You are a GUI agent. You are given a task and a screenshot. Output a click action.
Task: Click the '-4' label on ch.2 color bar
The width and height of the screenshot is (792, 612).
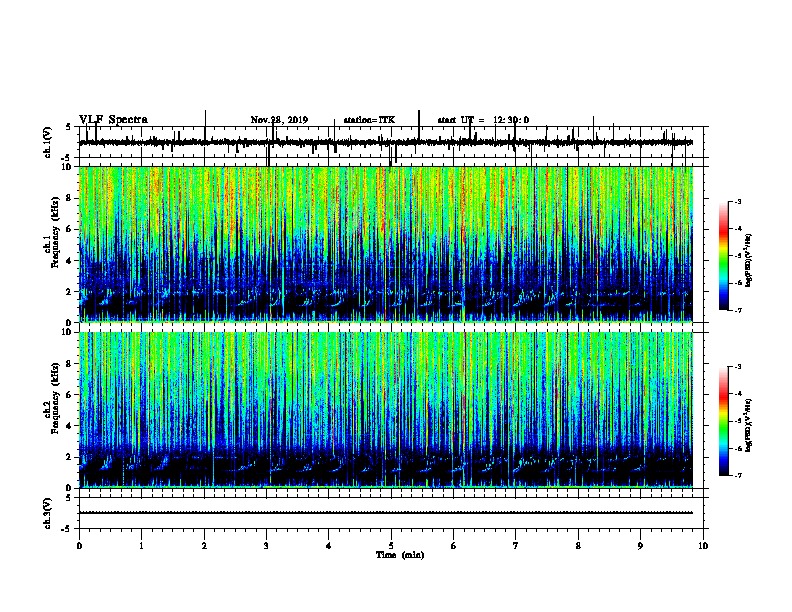737,394
